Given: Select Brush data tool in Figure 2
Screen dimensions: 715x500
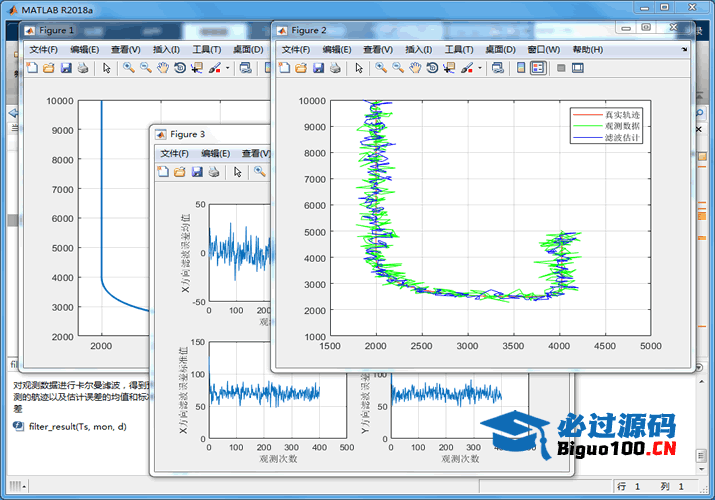Looking at the screenshot, I should click(467, 68).
